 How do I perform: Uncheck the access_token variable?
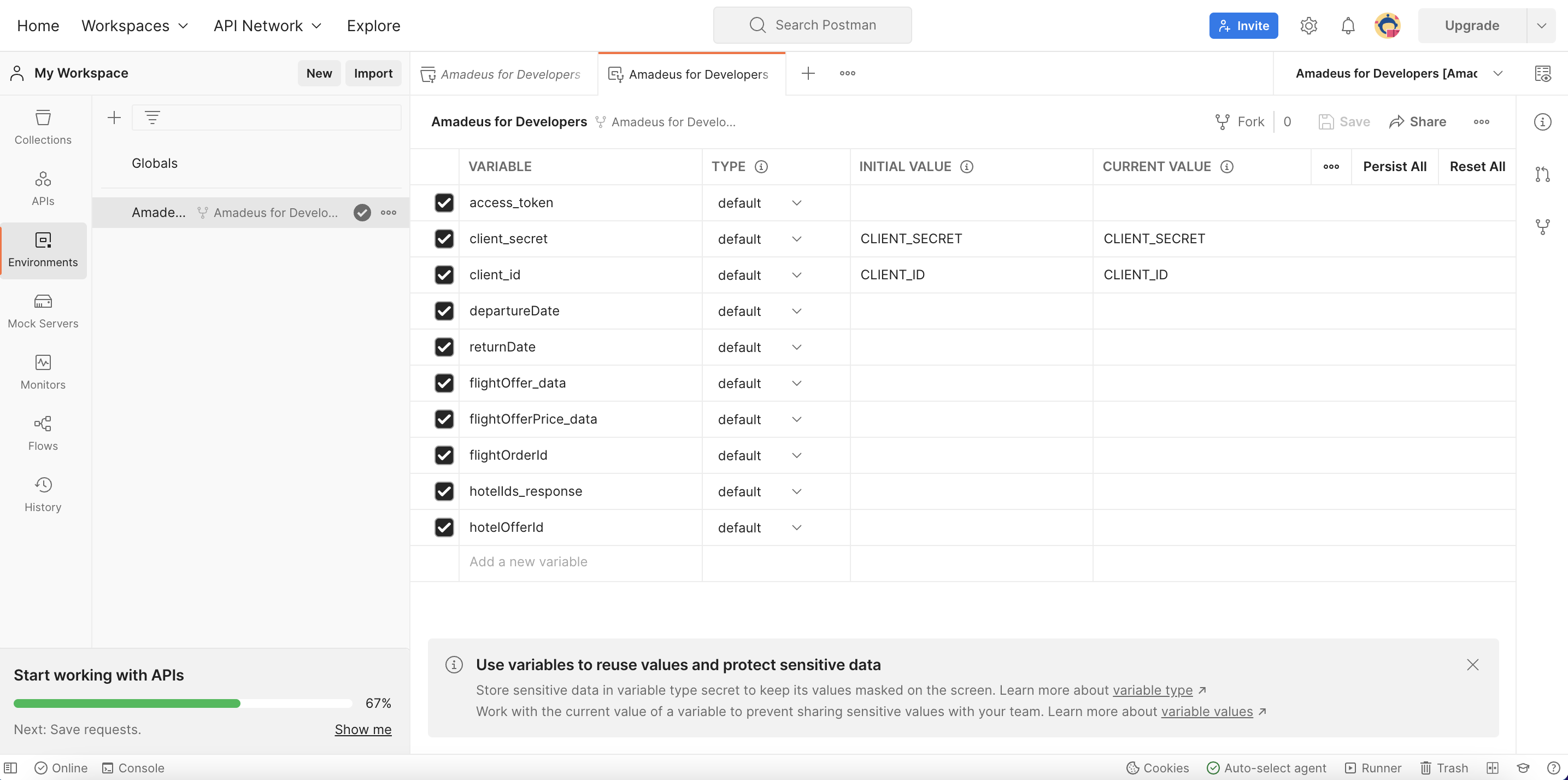(444, 203)
